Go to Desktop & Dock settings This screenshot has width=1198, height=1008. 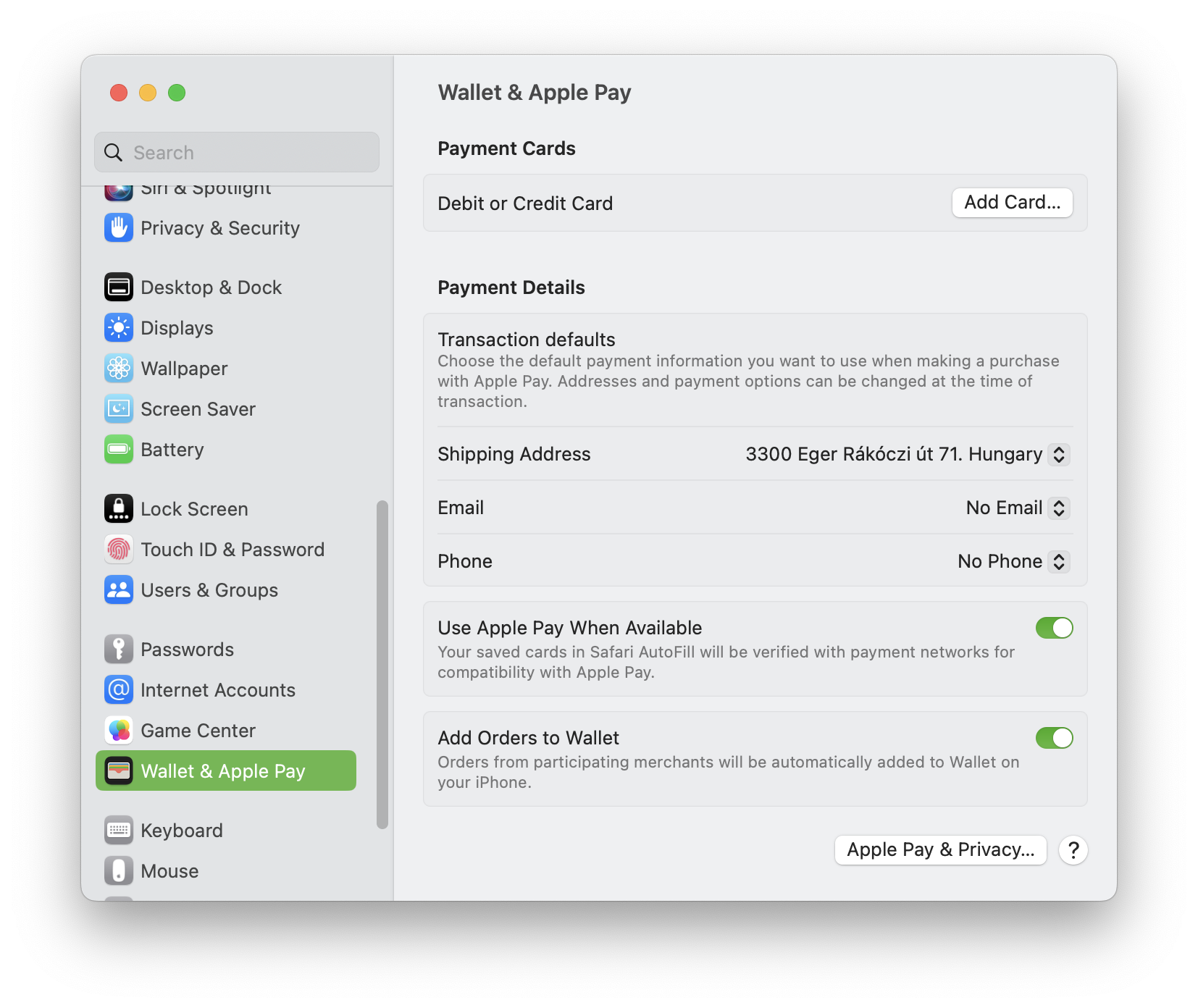(211, 287)
